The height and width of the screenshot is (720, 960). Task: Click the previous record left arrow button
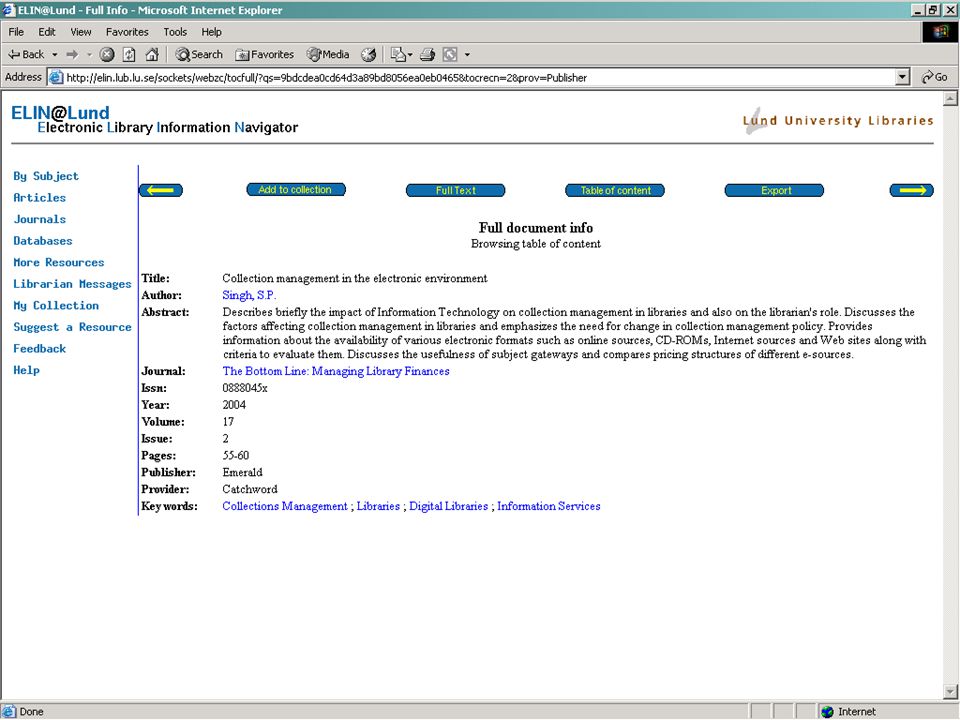point(161,190)
